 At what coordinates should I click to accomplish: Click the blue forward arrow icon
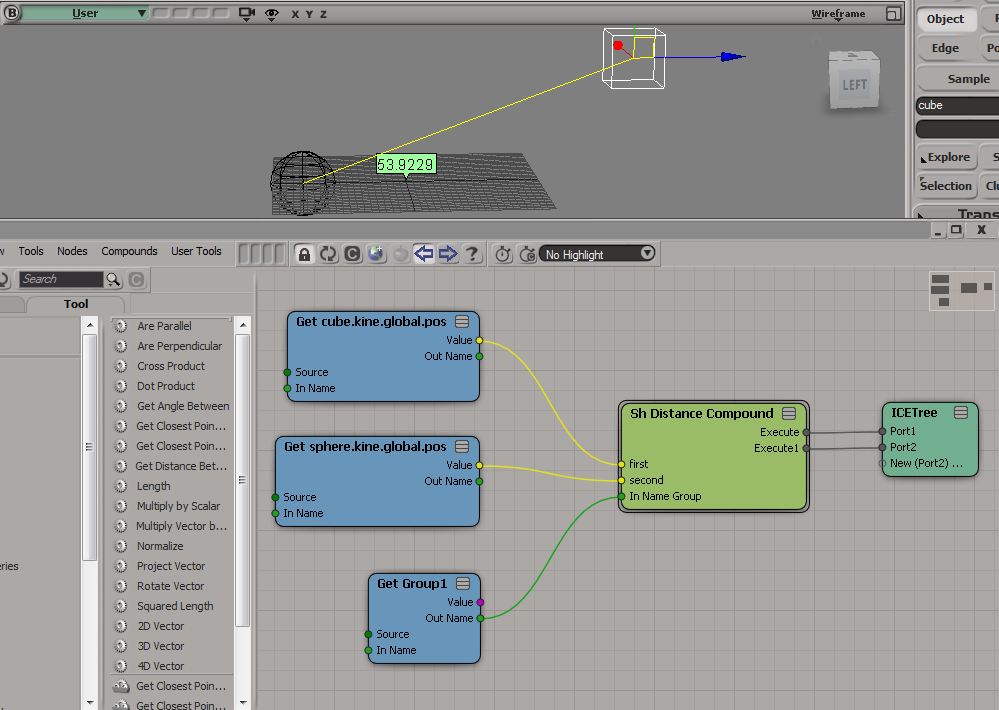click(x=448, y=254)
